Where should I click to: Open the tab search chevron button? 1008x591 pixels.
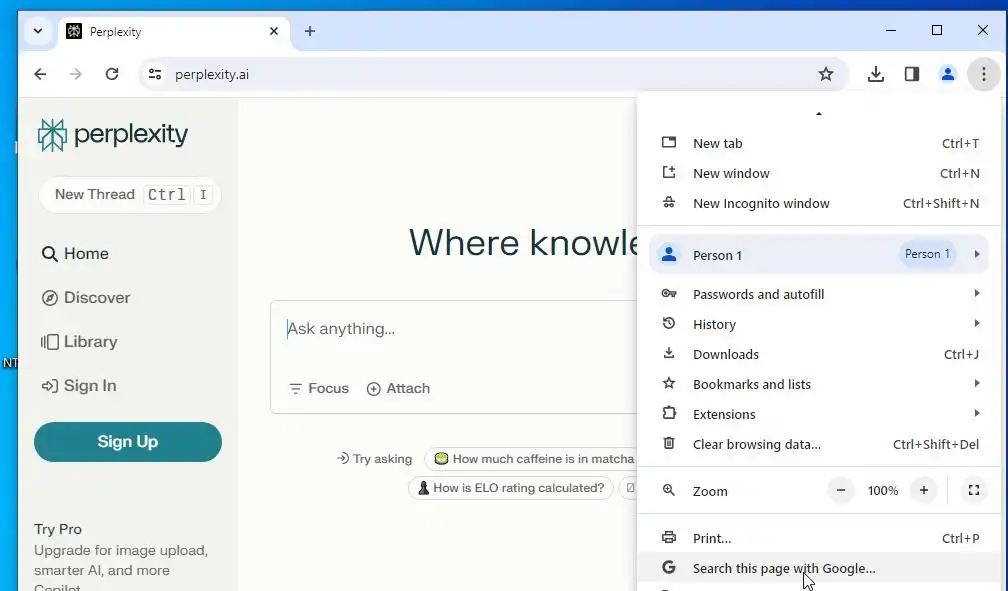(x=38, y=31)
